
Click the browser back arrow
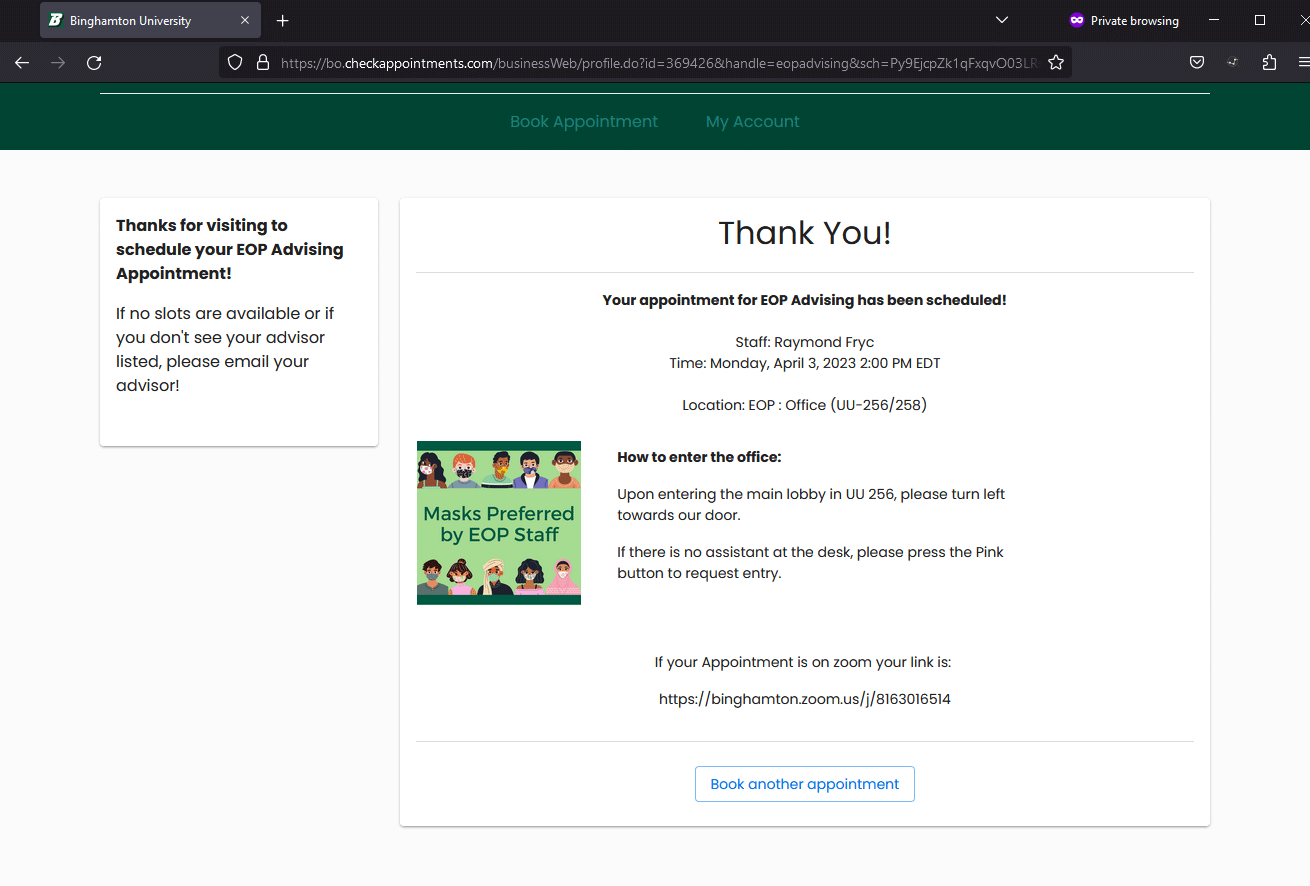click(22, 62)
